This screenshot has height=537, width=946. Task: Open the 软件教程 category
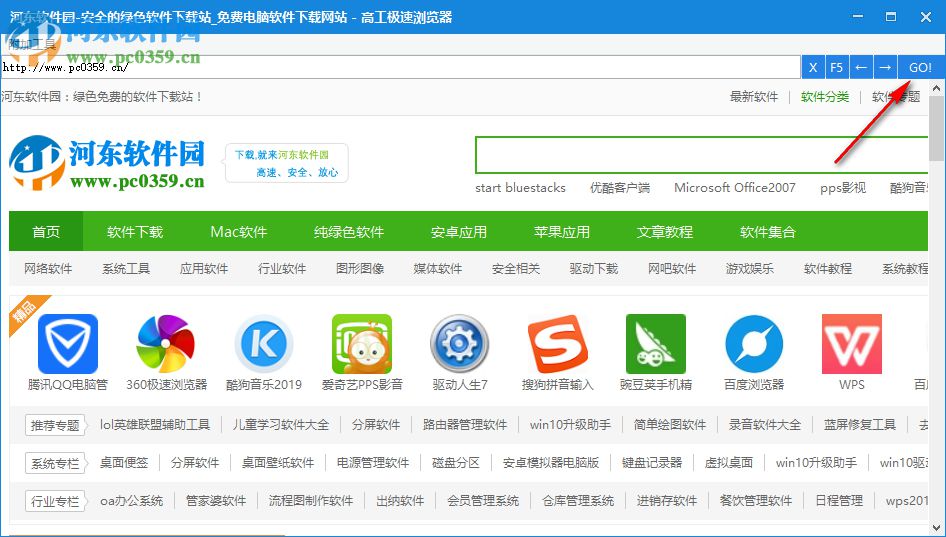click(828, 268)
